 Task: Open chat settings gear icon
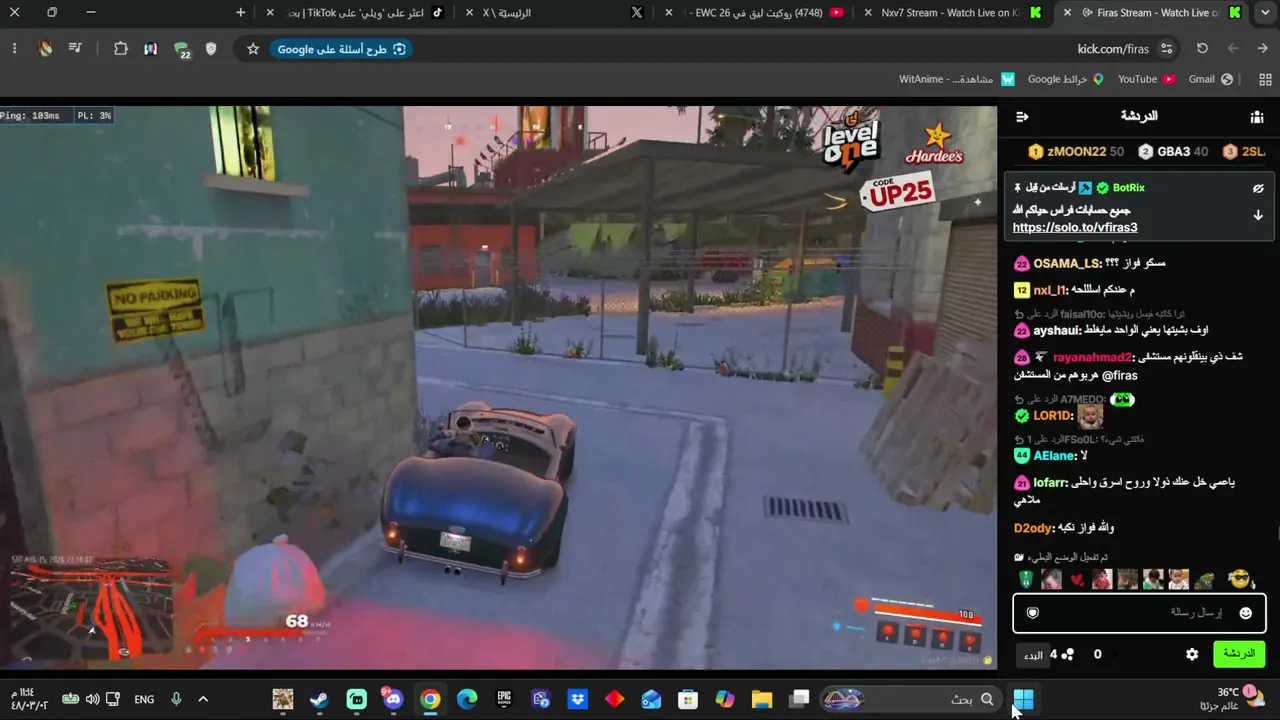pos(1192,654)
